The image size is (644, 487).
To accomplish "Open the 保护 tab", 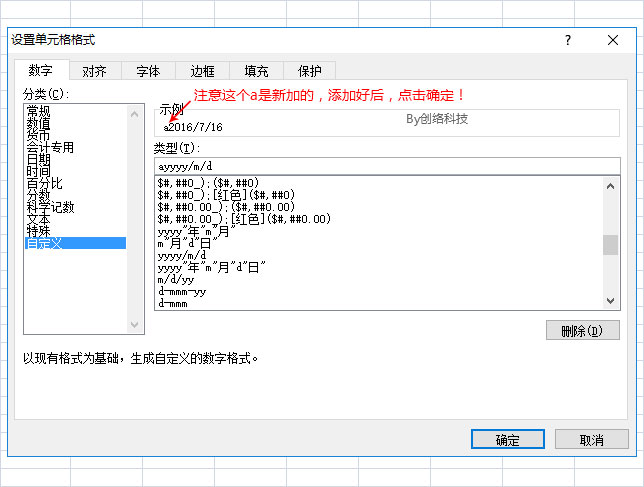I will [309, 72].
